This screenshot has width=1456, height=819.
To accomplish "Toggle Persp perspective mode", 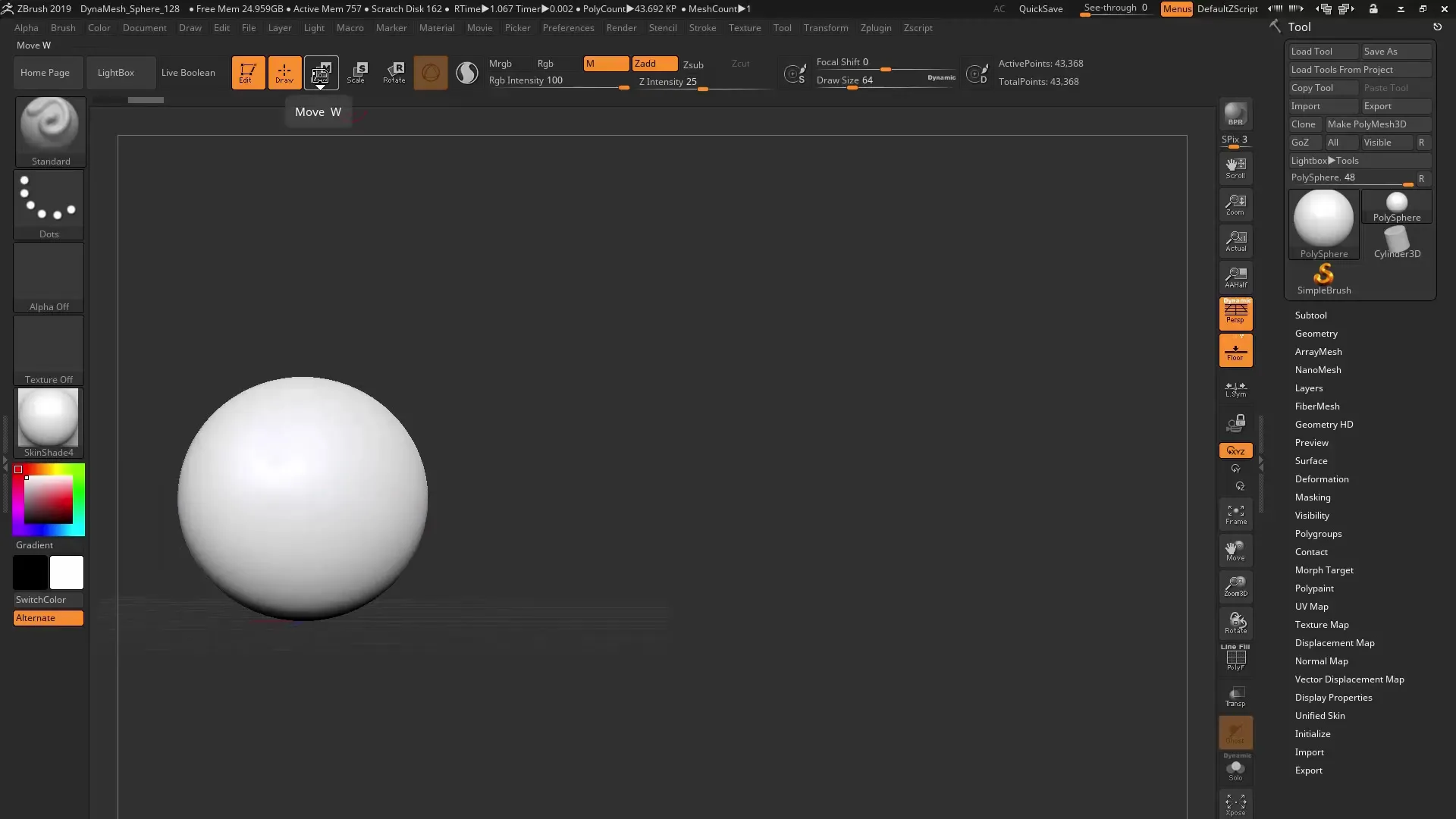I will (x=1235, y=314).
